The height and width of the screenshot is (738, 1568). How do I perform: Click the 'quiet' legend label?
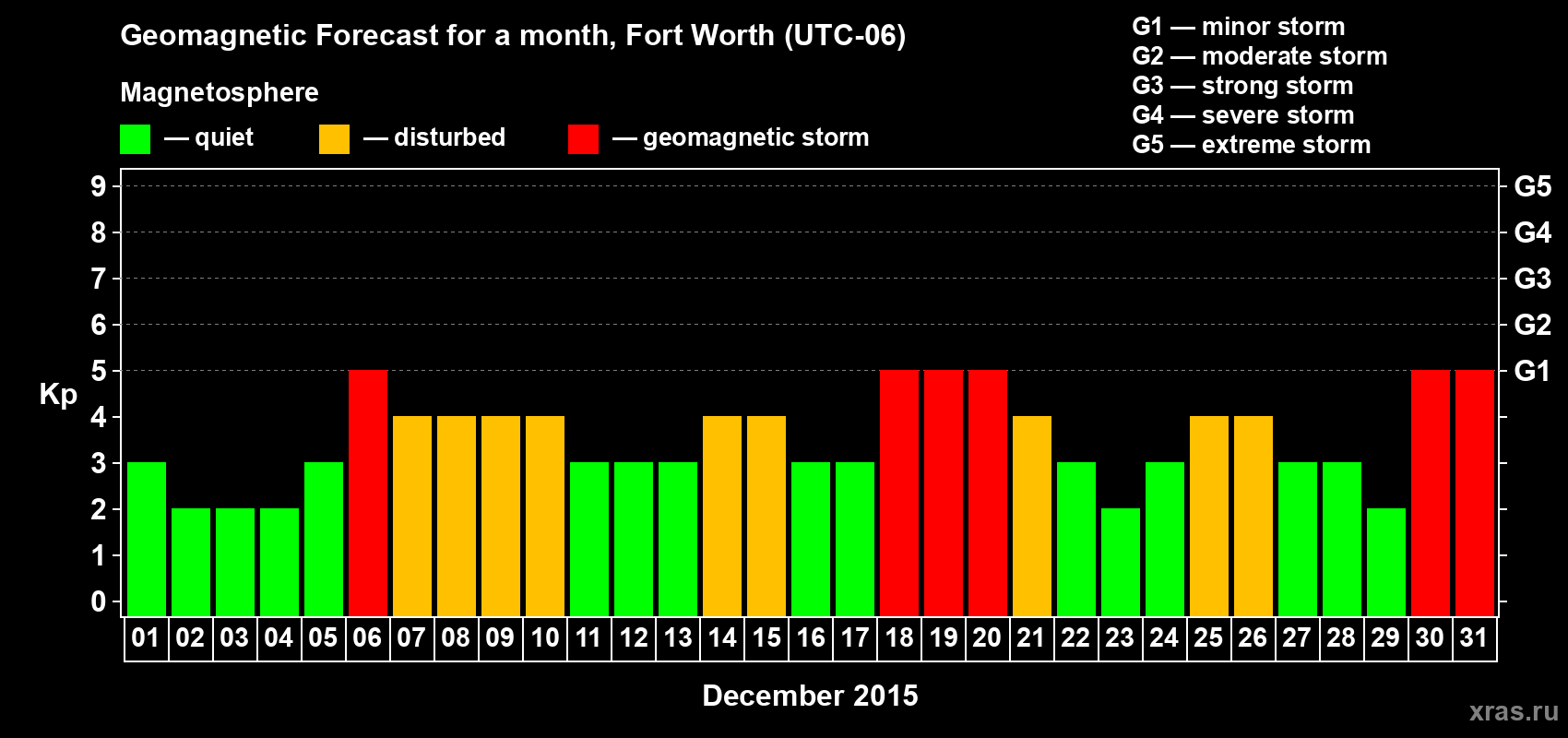click(x=224, y=137)
